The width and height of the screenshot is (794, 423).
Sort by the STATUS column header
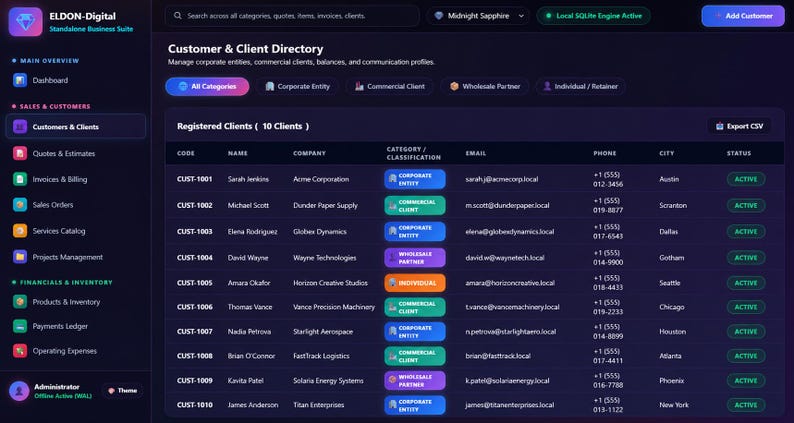point(739,153)
